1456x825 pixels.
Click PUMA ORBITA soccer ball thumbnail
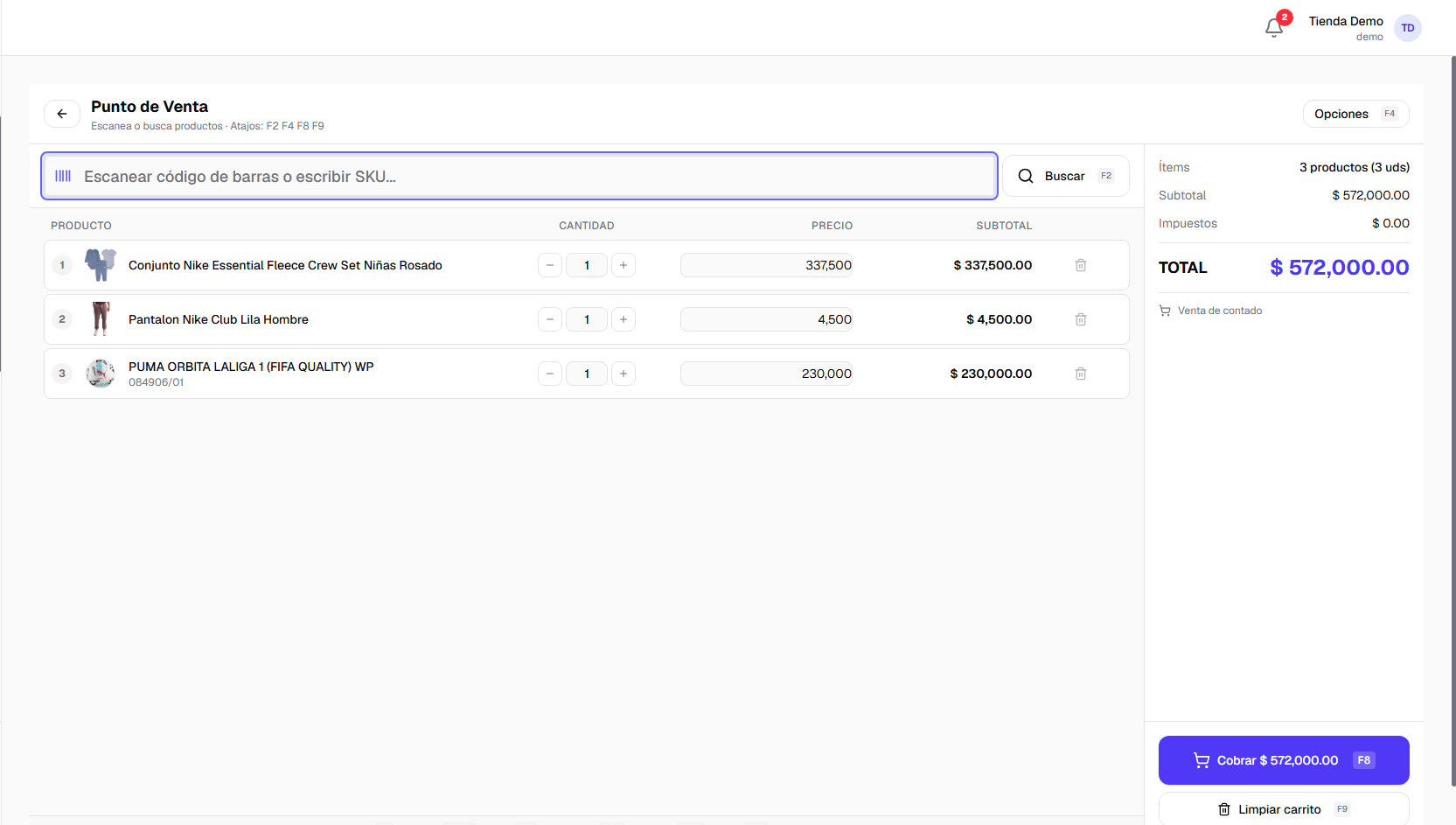point(101,374)
